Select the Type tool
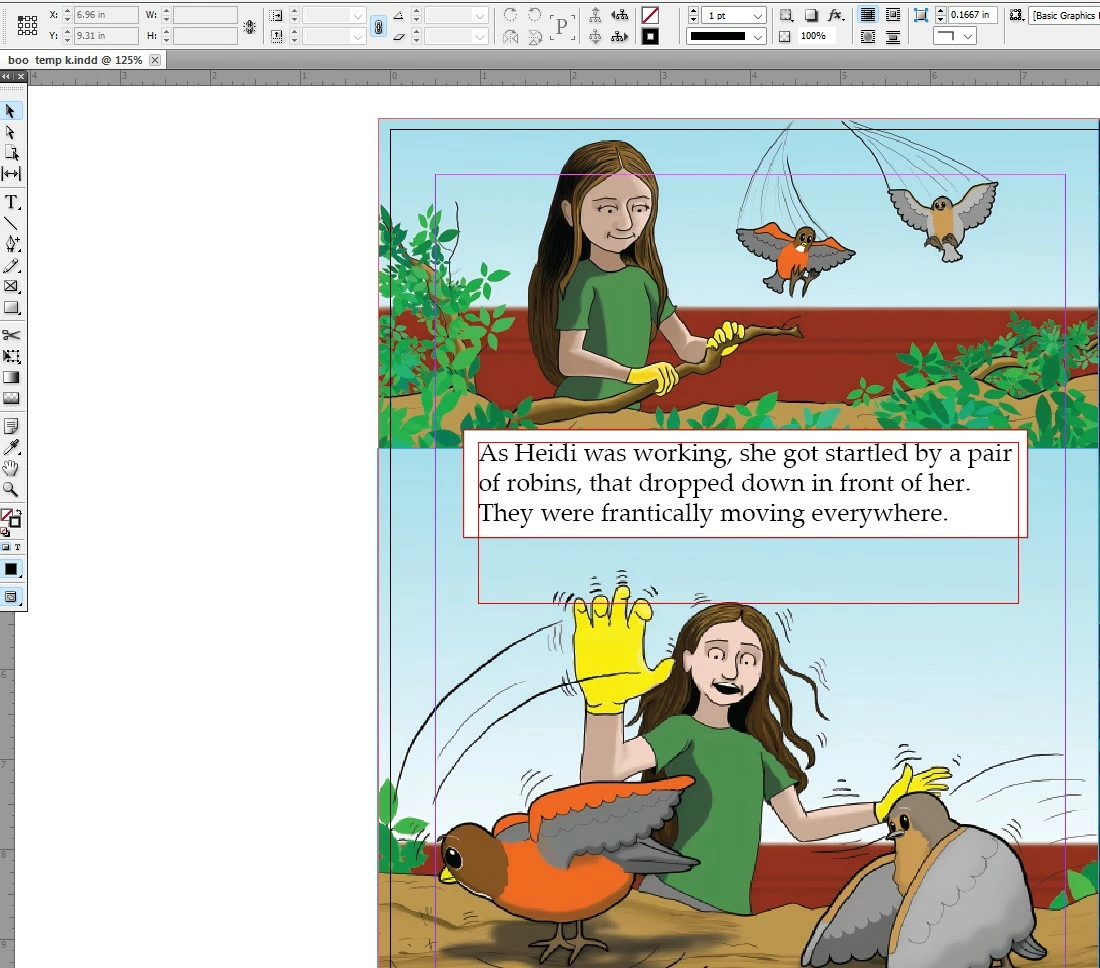Viewport: 1100px width, 968px height. click(x=11, y=202)
